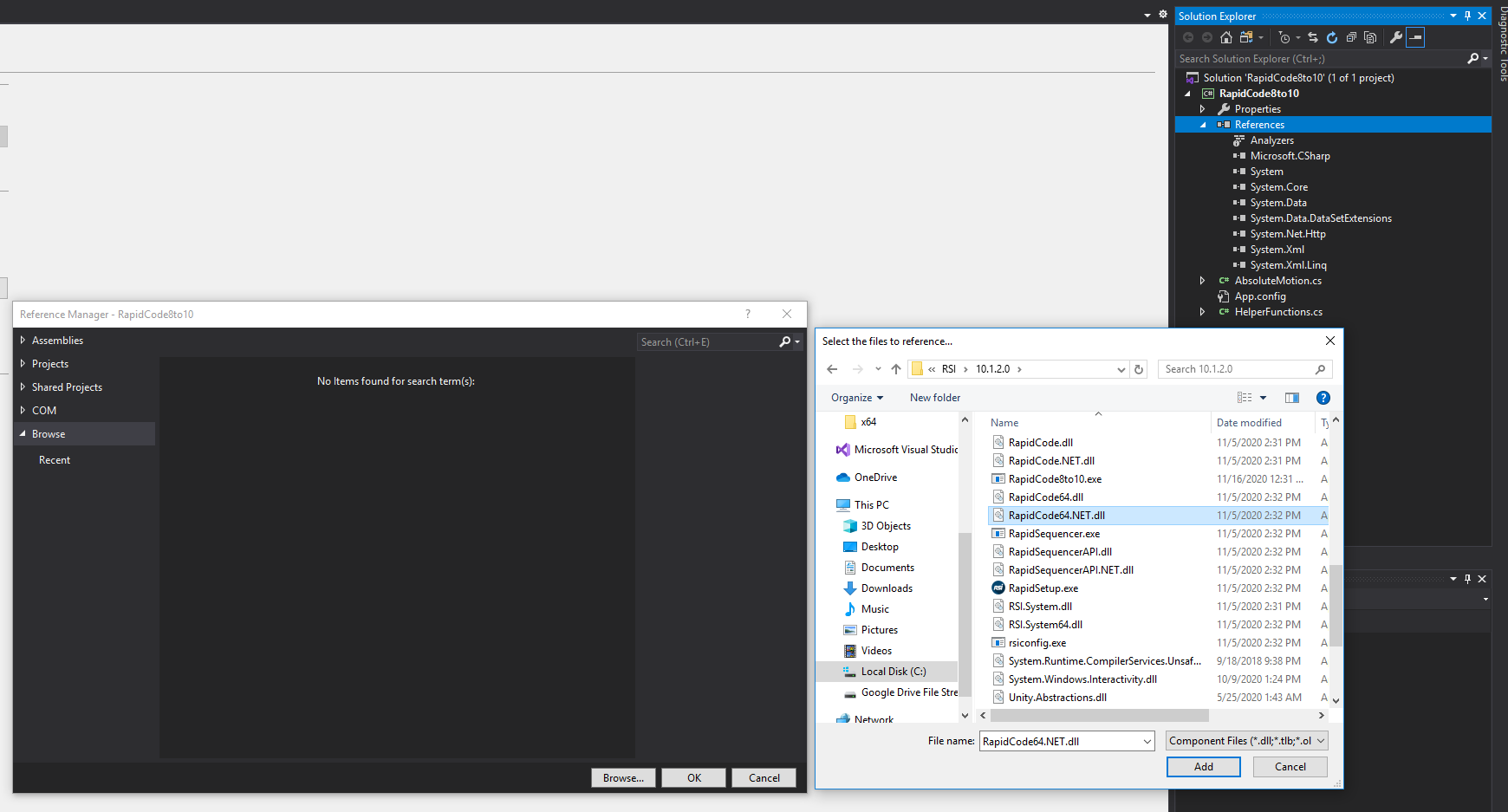Toggle Preview Selected Items button in Solution Explorer

[1415, 37]
